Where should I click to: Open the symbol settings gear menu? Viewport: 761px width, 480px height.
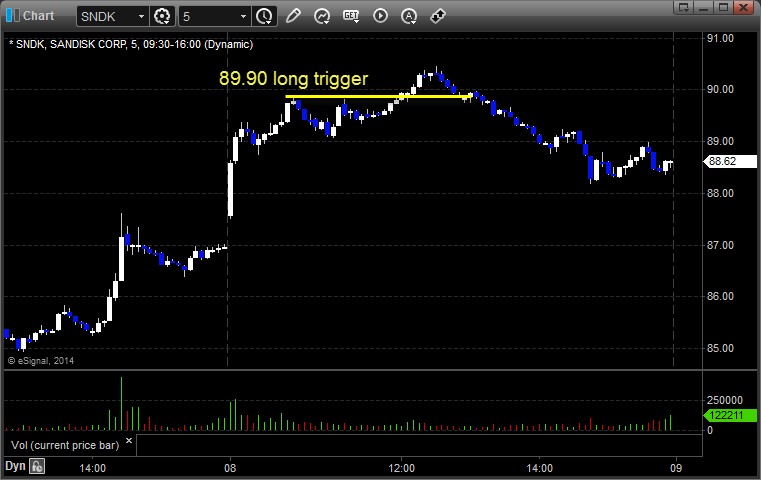coord(162,16)
